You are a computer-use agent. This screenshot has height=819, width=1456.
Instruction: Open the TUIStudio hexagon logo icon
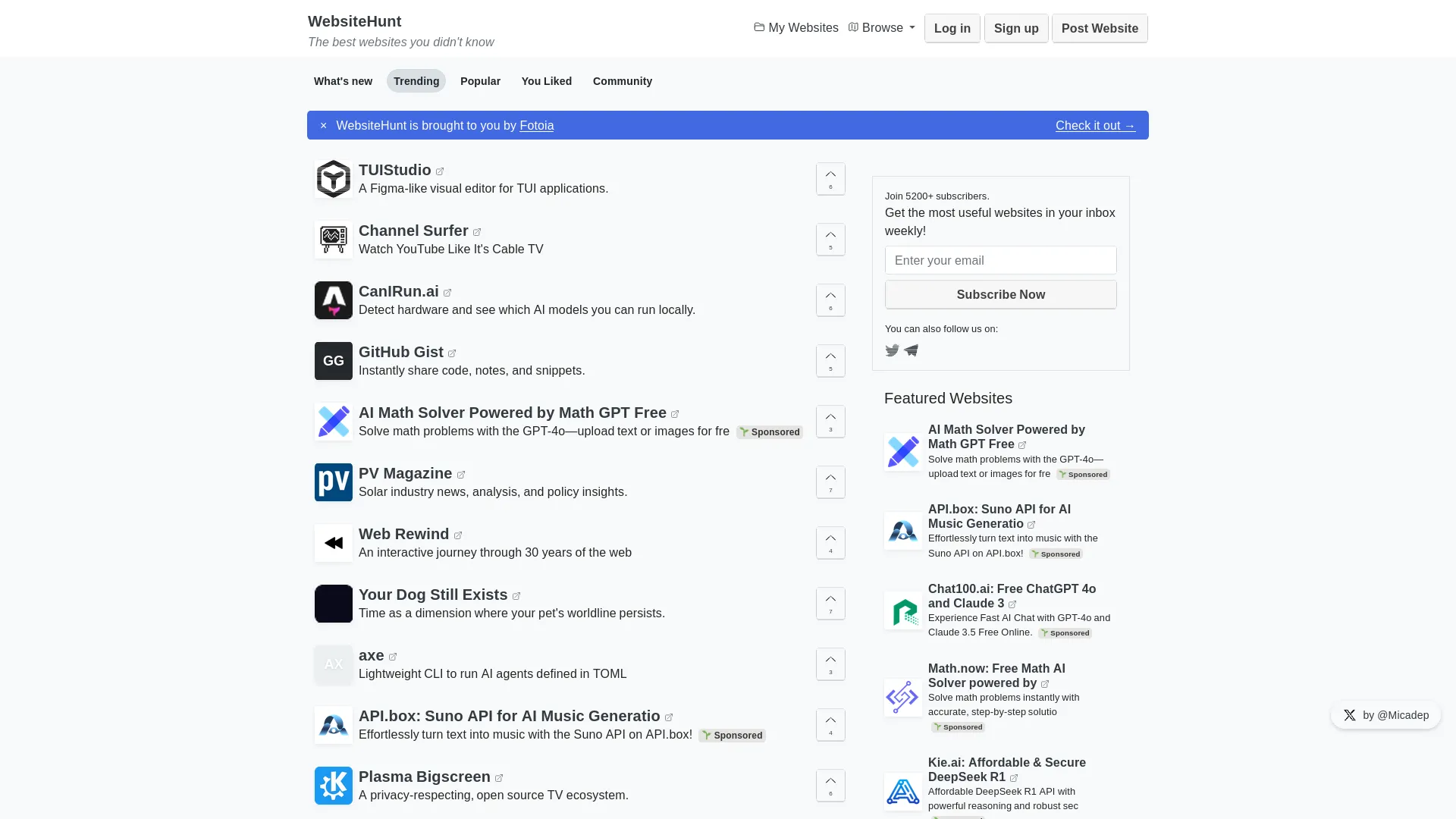point(334,179)
